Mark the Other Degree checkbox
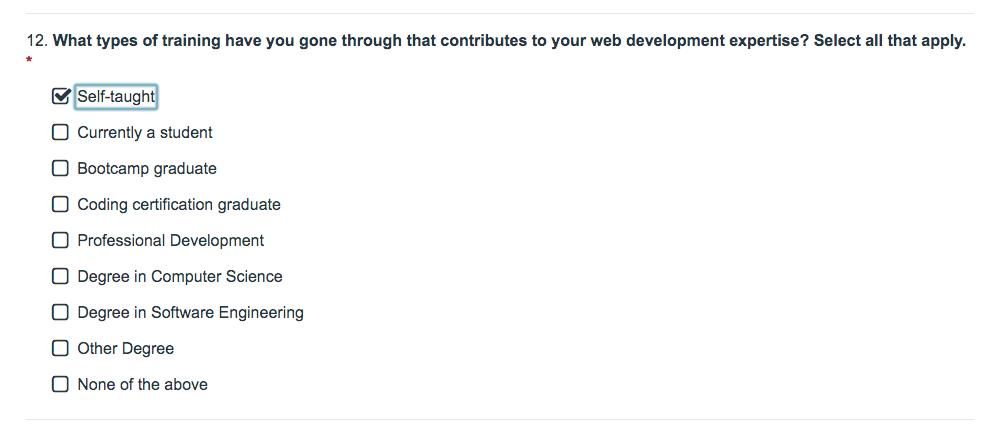The height and width of the screenshot is (425, 982). 61,348
